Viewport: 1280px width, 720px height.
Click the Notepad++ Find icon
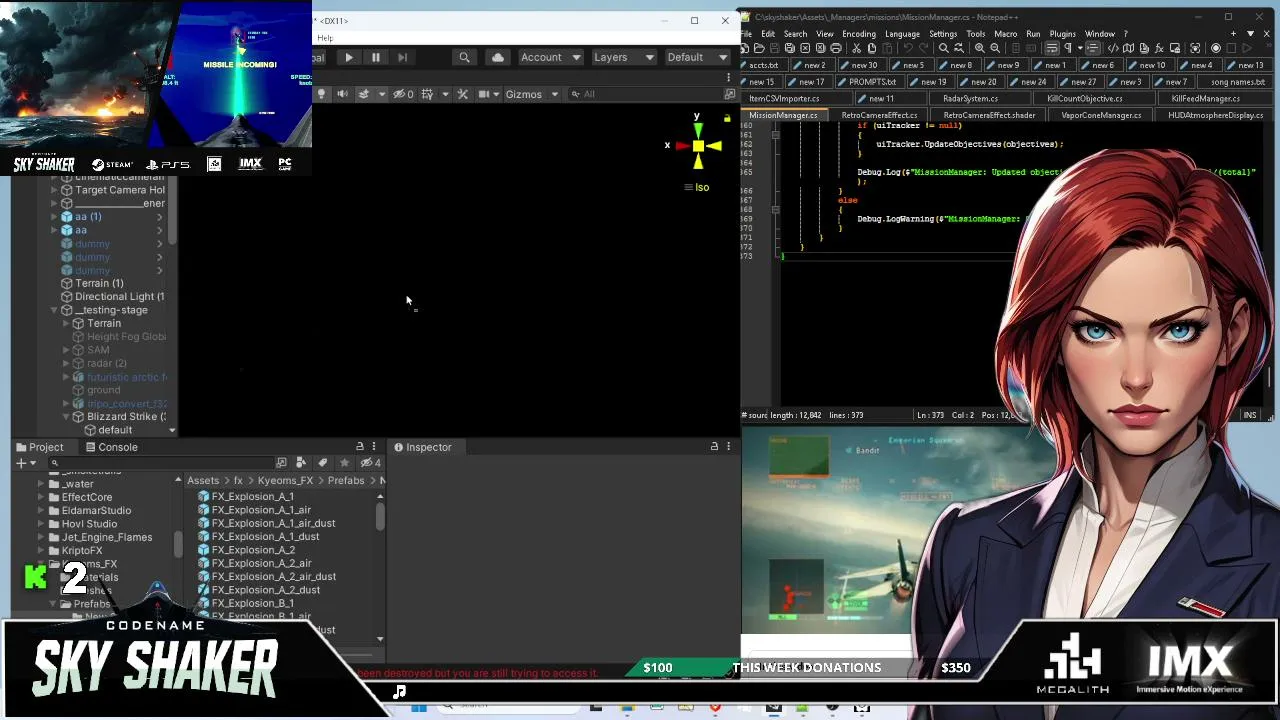[x=943, y=48]
